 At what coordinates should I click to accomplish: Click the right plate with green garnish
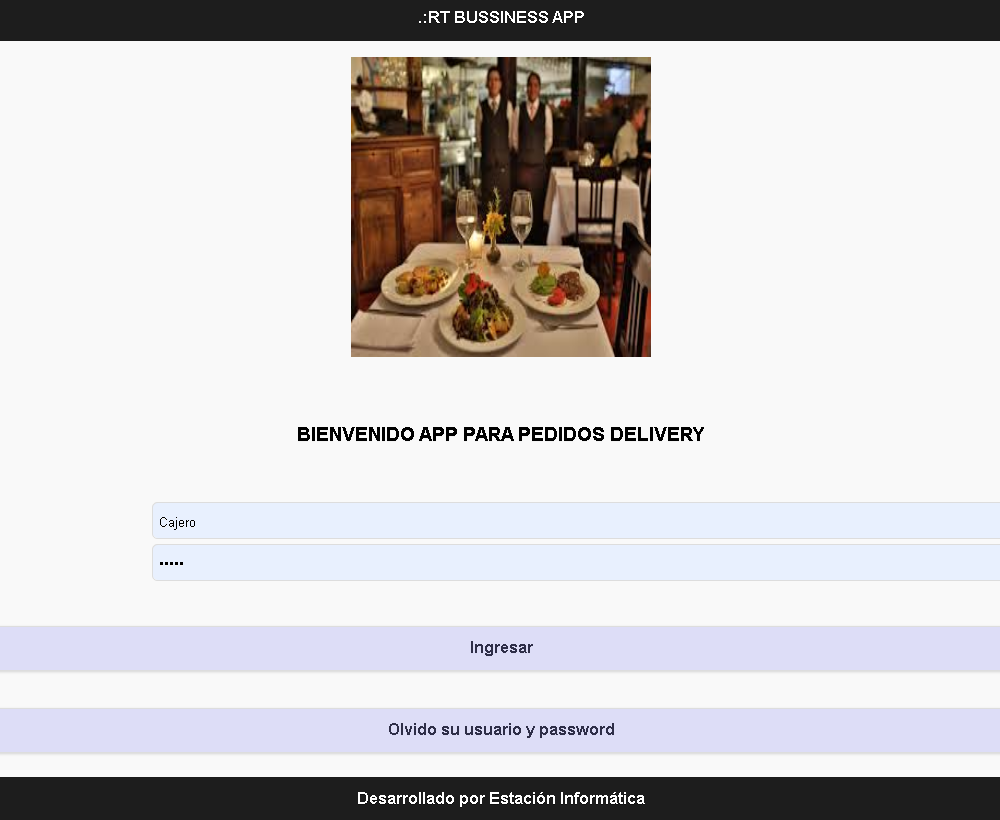[x=556, y=288]
